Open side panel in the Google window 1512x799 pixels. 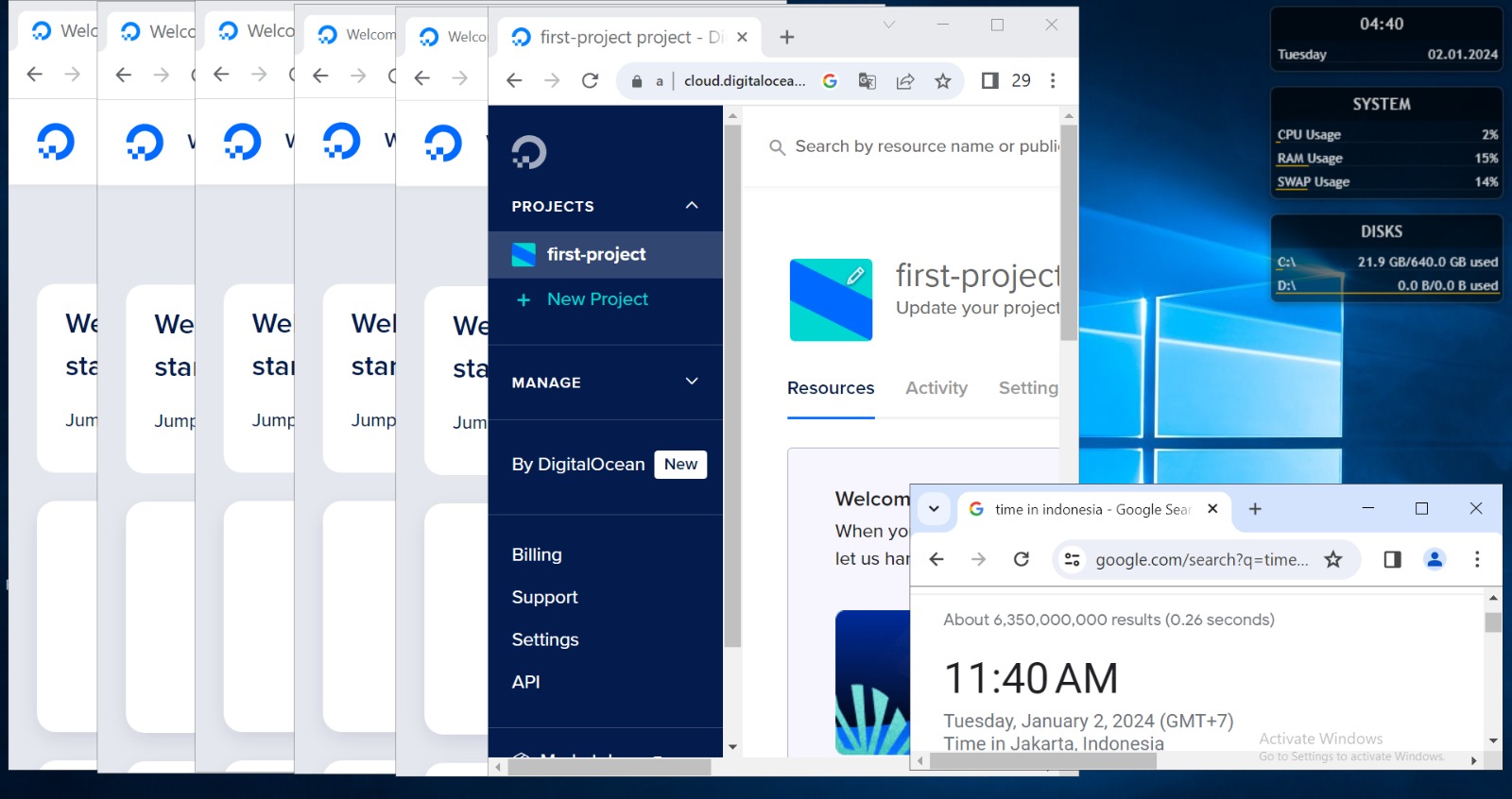(1392, 560)
